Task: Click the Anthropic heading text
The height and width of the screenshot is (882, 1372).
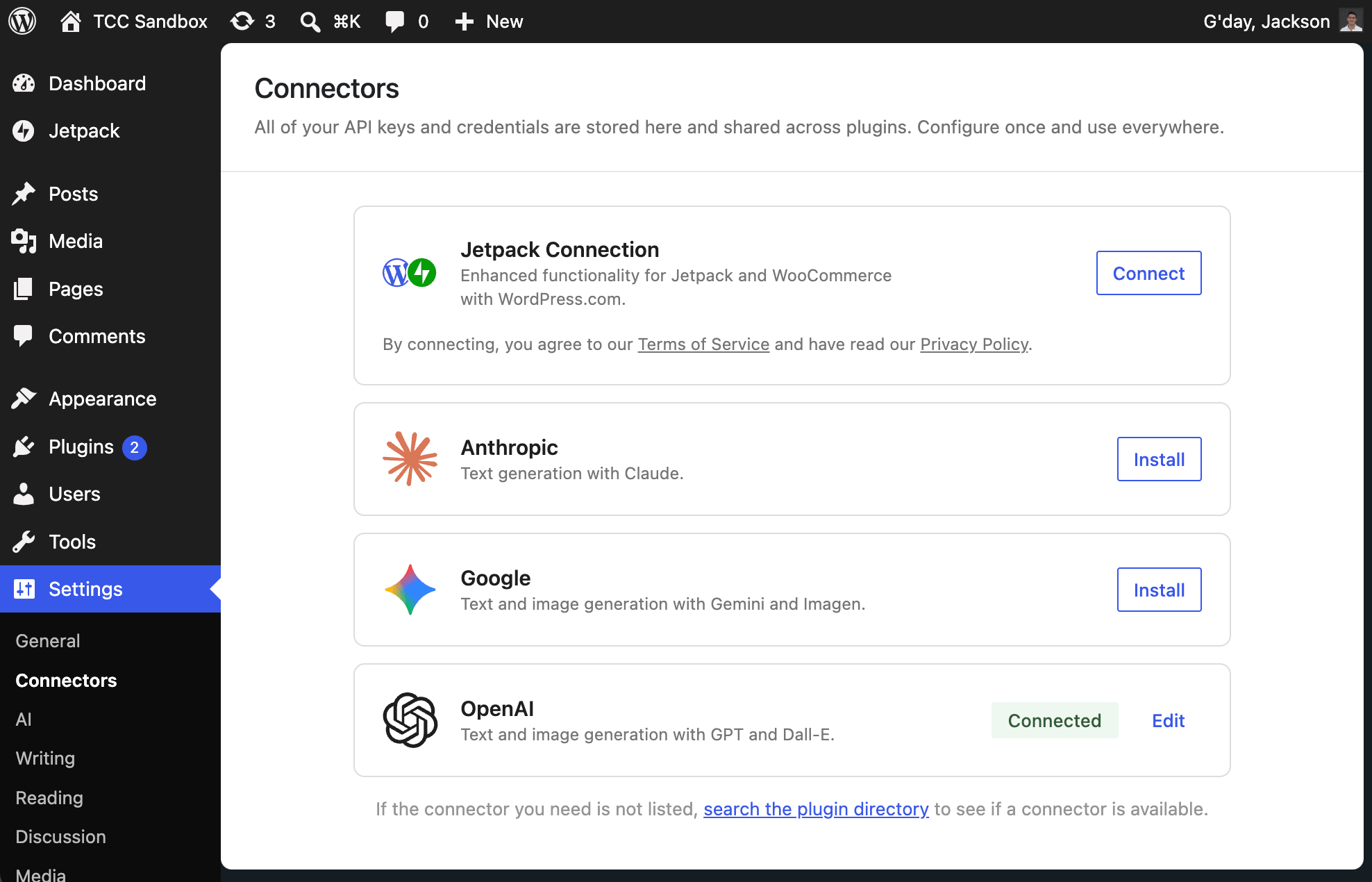Action: coord(509,447)
